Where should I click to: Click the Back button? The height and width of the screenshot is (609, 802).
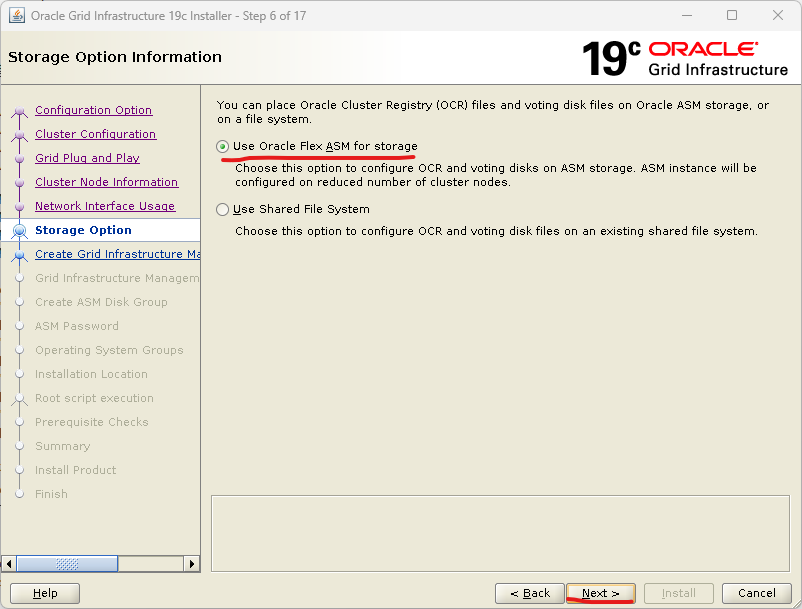pyautogui.click(x=530, y=593)
